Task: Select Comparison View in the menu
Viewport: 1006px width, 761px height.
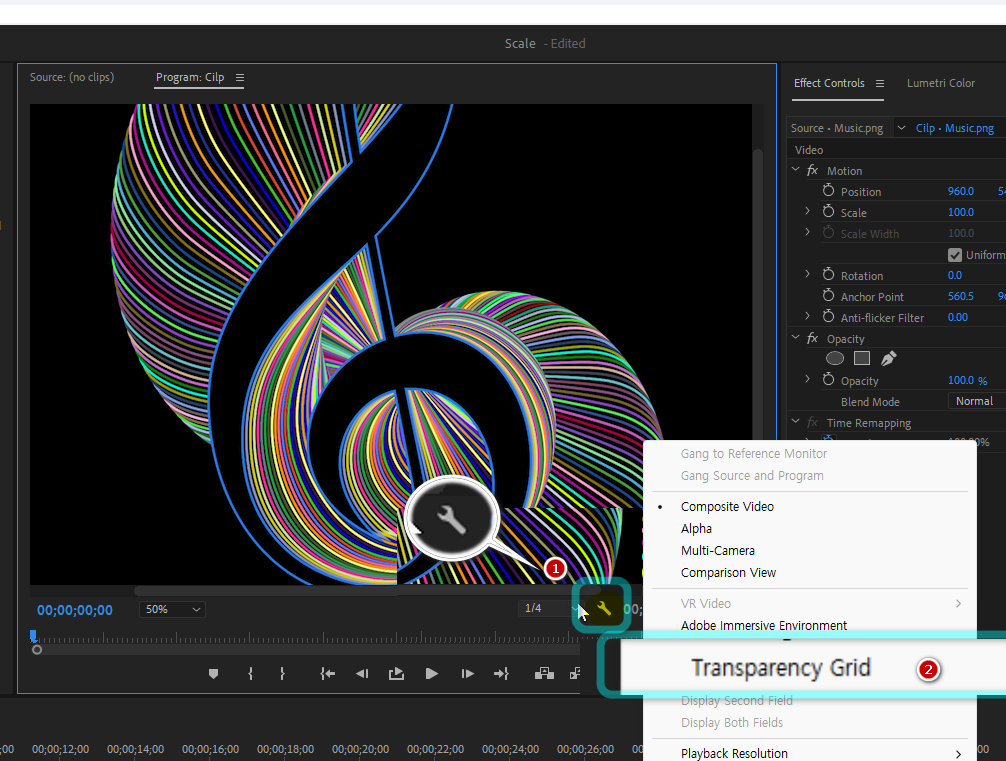Action: click(x=728, y=573)
